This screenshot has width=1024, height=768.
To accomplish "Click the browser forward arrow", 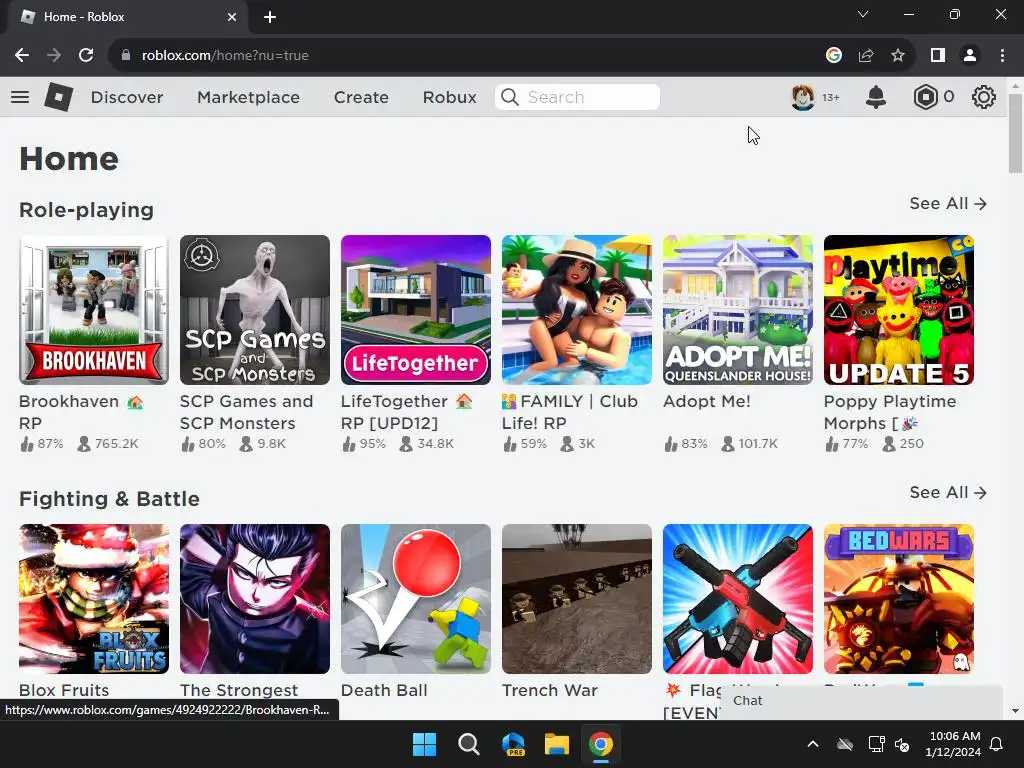I will (x=54, y=56).
